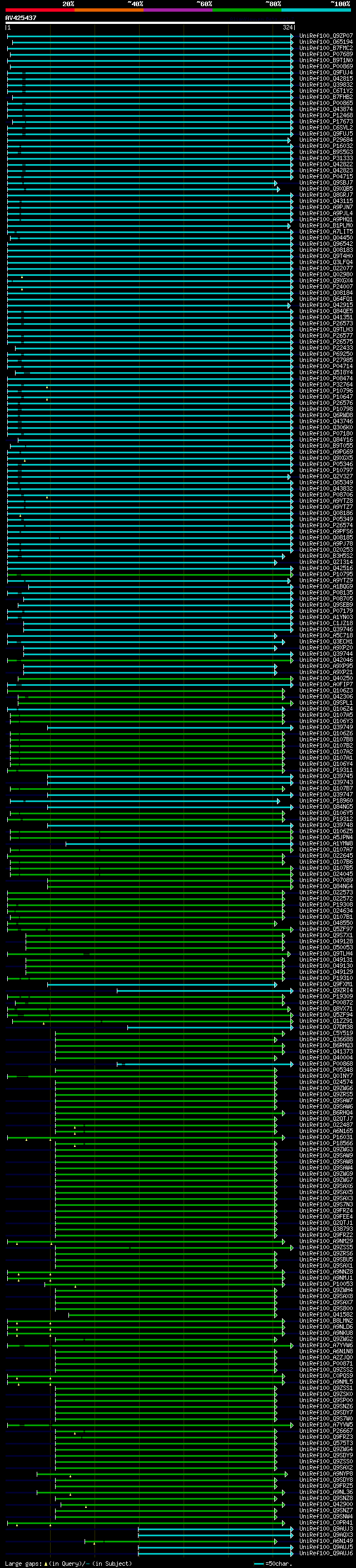The width and height of the screenshot is (356, 1568).
Task: Open hit UniRef100_P31333
Action: (326, 159)
